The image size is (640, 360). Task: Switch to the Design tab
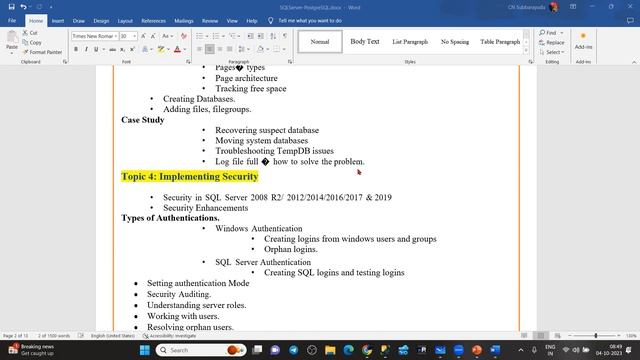pyautogui.click(x=101, y=20)
